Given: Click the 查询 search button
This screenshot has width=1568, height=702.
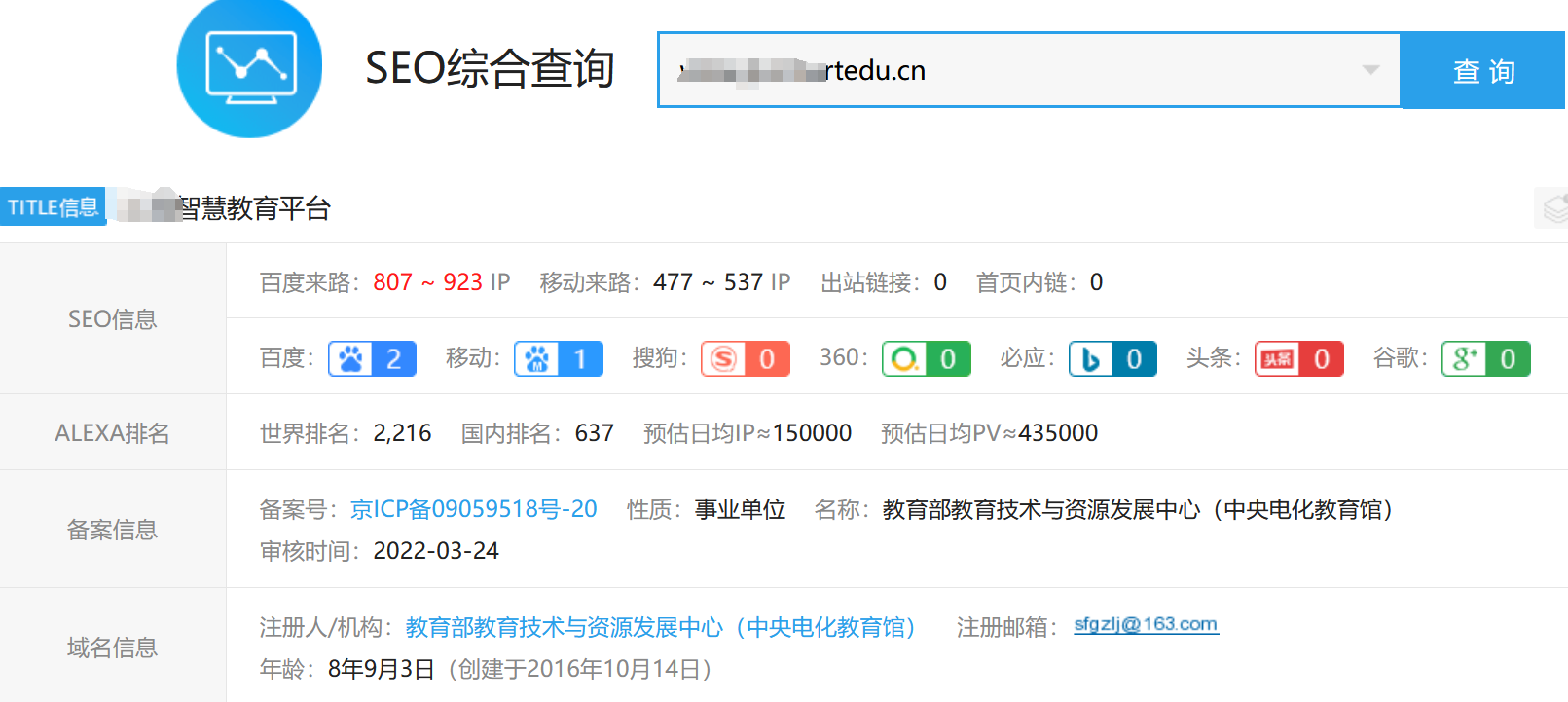Looking at the screenshot, I should coord(1483,70).
